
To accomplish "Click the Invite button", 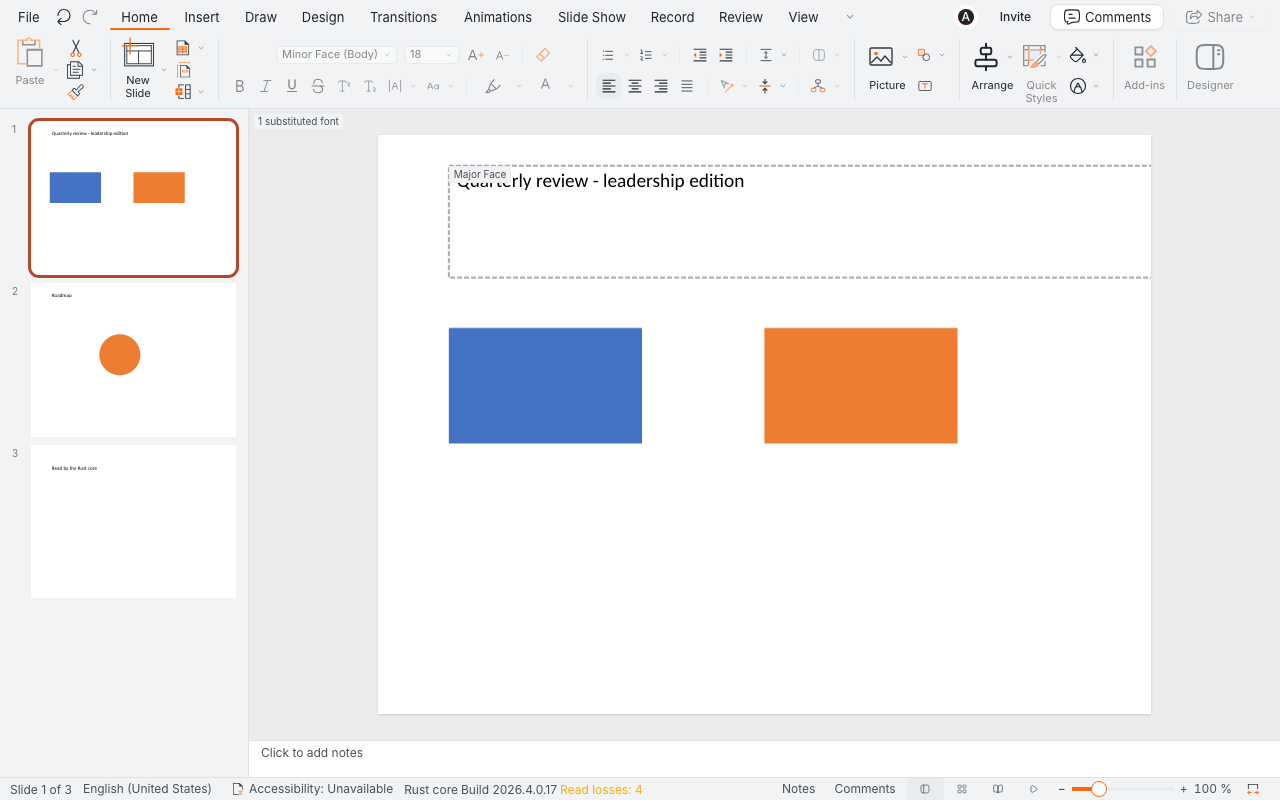I will click(1015, 17).
